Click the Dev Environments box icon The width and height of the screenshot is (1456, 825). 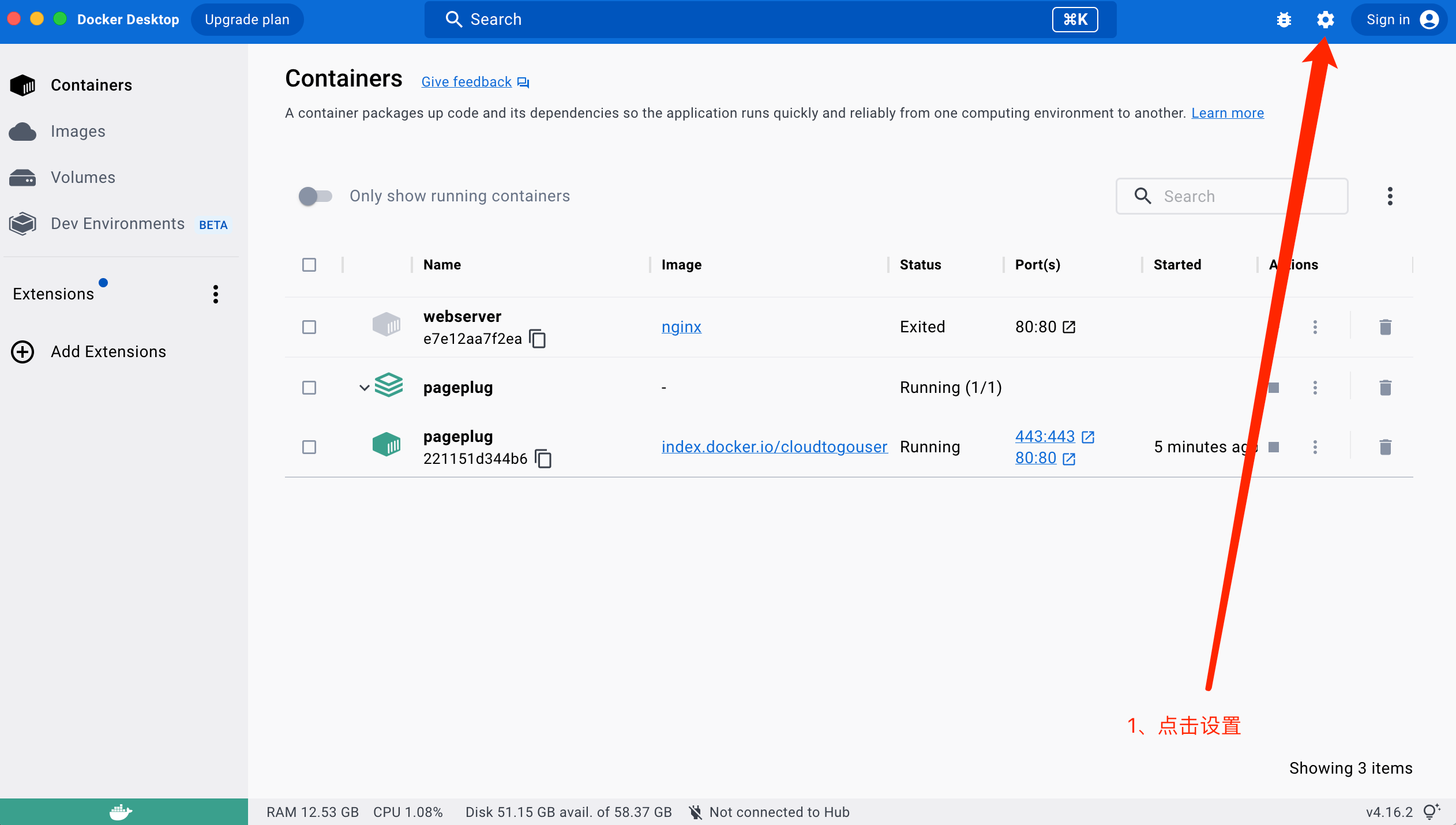(22, 224)
